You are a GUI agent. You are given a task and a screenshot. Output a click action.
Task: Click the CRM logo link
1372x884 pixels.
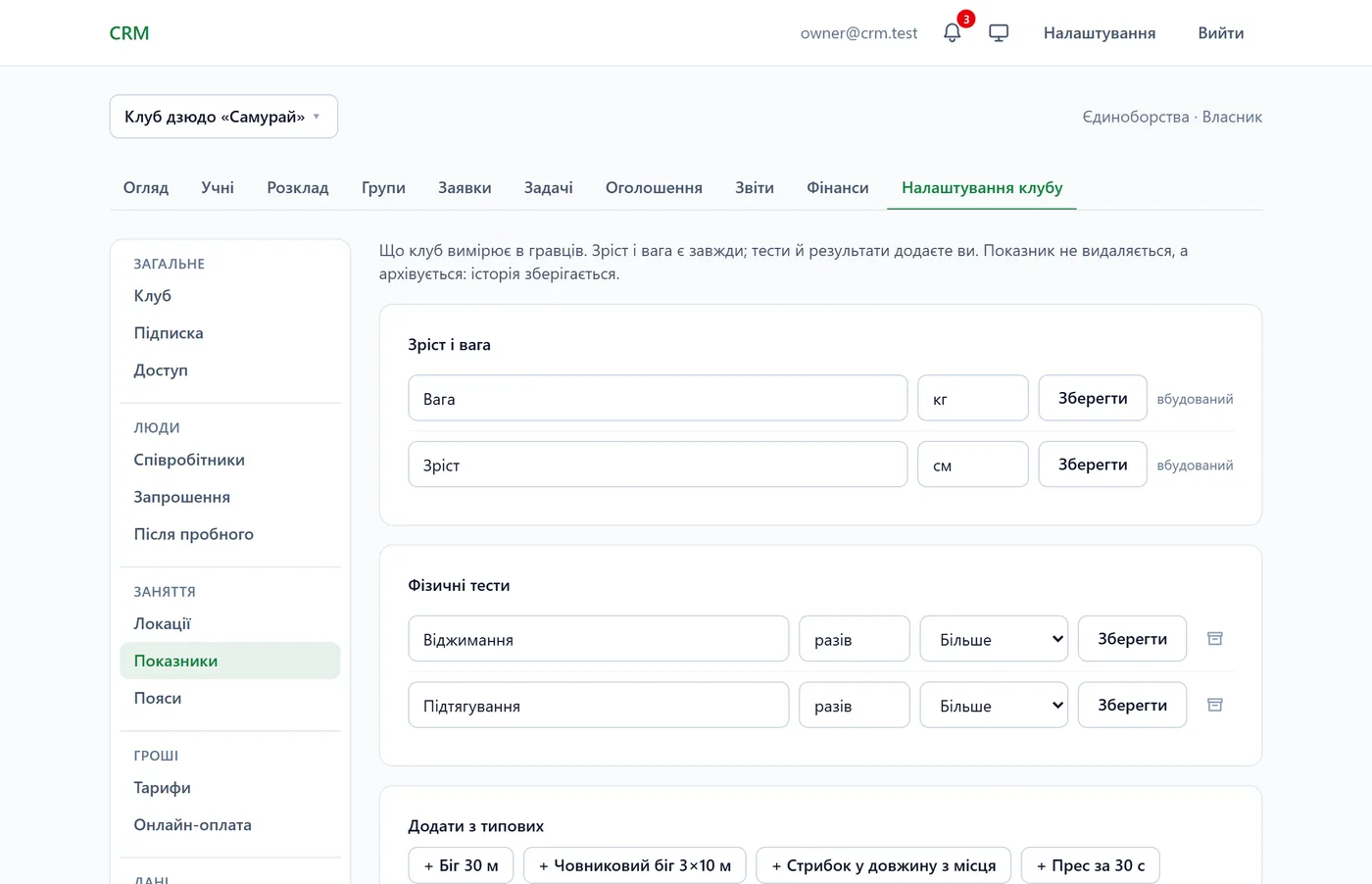[129, 33]
